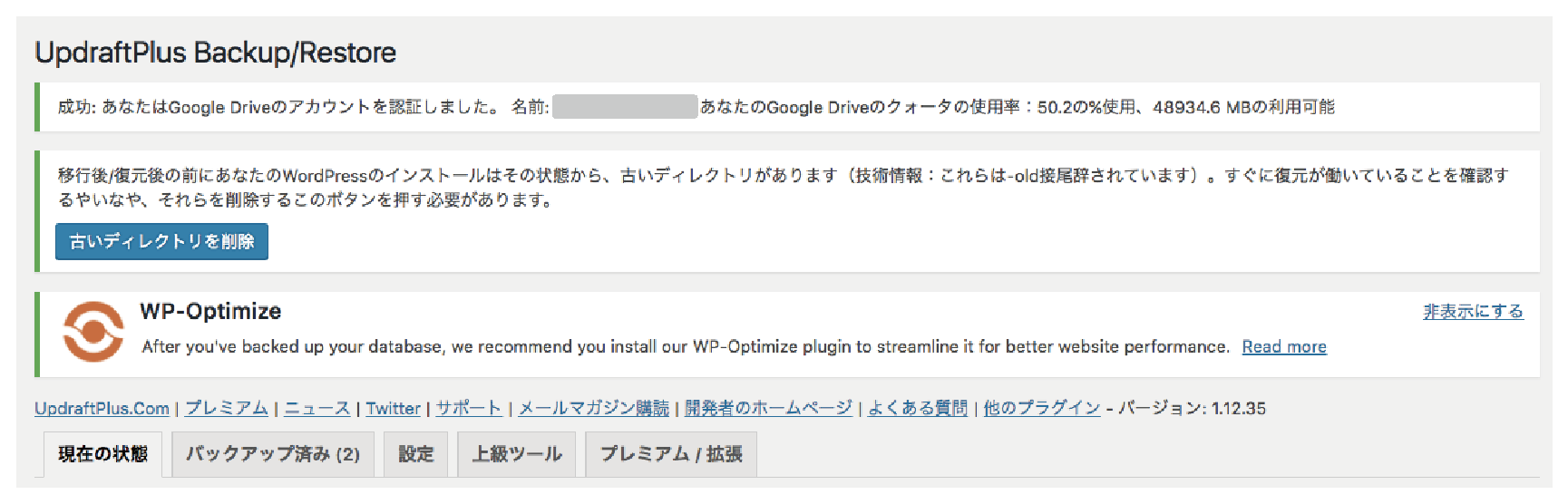Open the Read more link
The width and height of the screenshot is (1568, 504).
[1284, 346]
